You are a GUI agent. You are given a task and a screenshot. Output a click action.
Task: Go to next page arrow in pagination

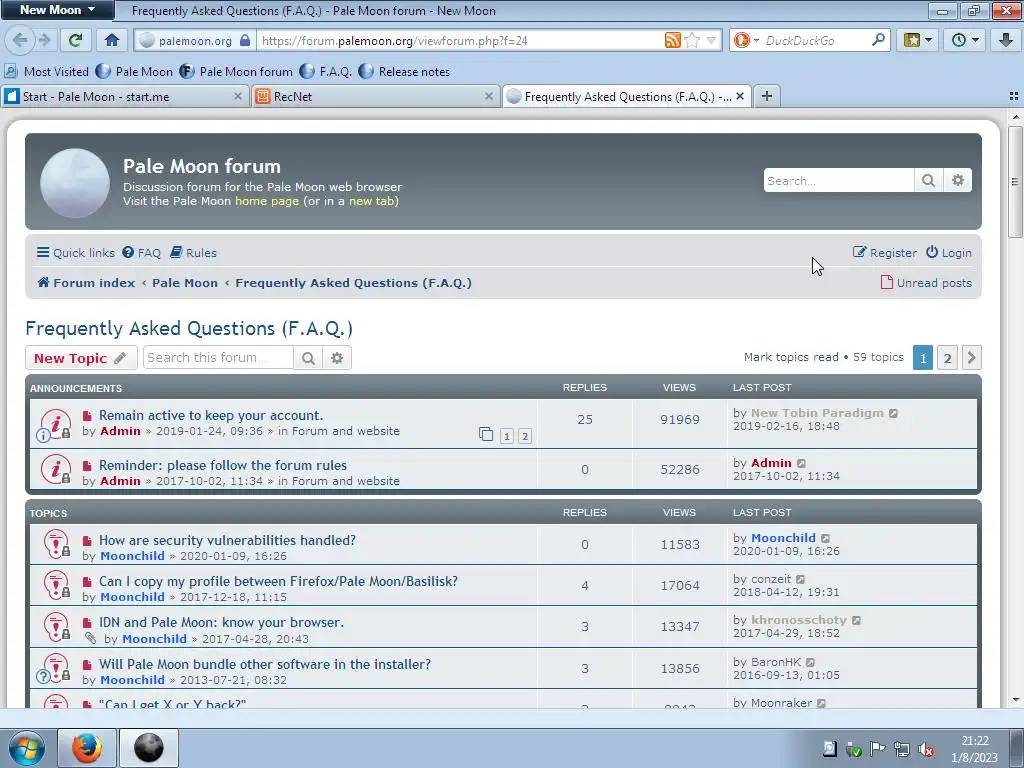[971, 357]
